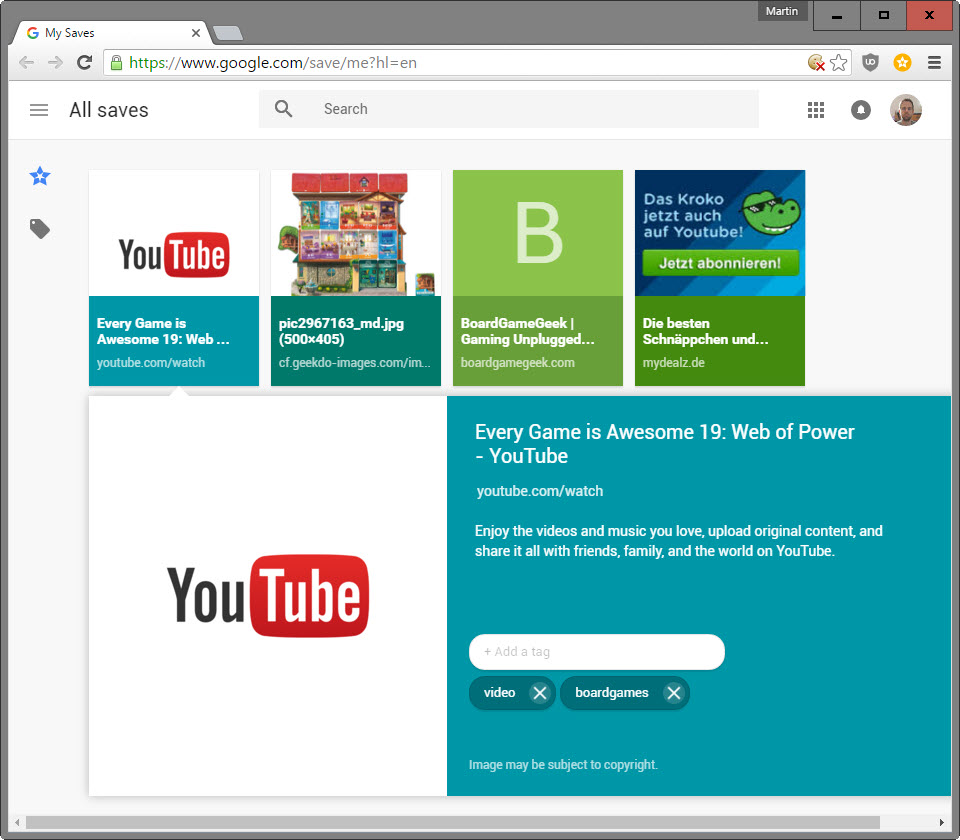Click the scrollbar left arrow
The width and height of the screenshot is (960, 840).
pyautogui.click(x=17, y=822)
